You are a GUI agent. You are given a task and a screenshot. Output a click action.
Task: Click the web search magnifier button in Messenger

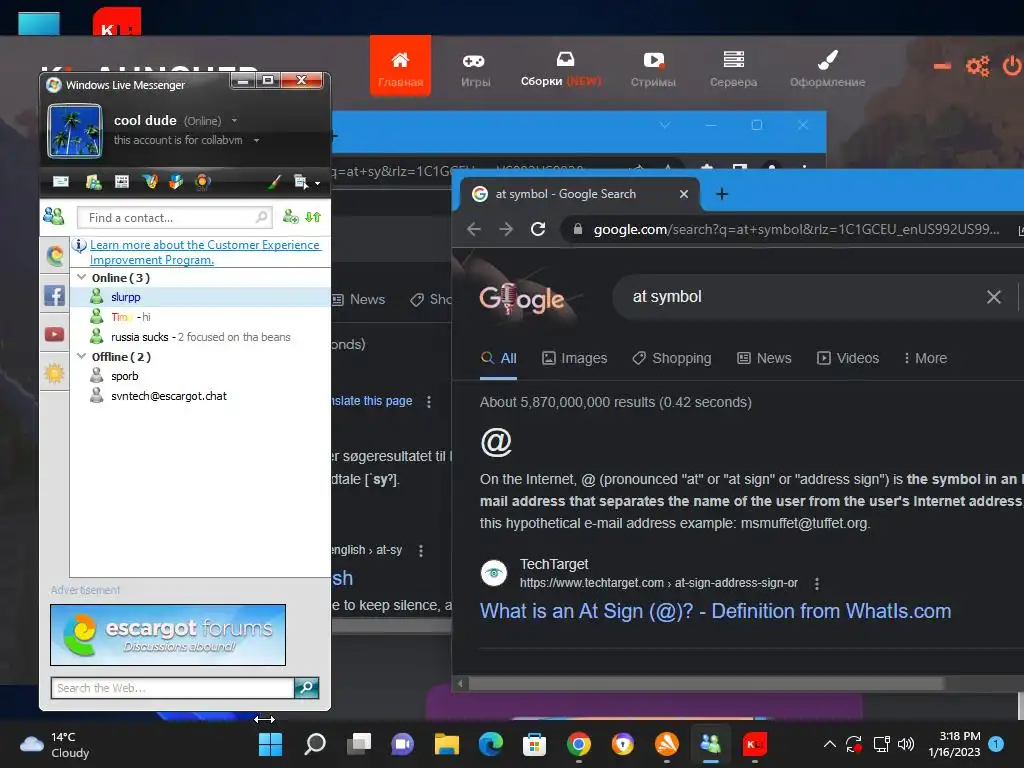pyautogui.click(x=306, y=688)
